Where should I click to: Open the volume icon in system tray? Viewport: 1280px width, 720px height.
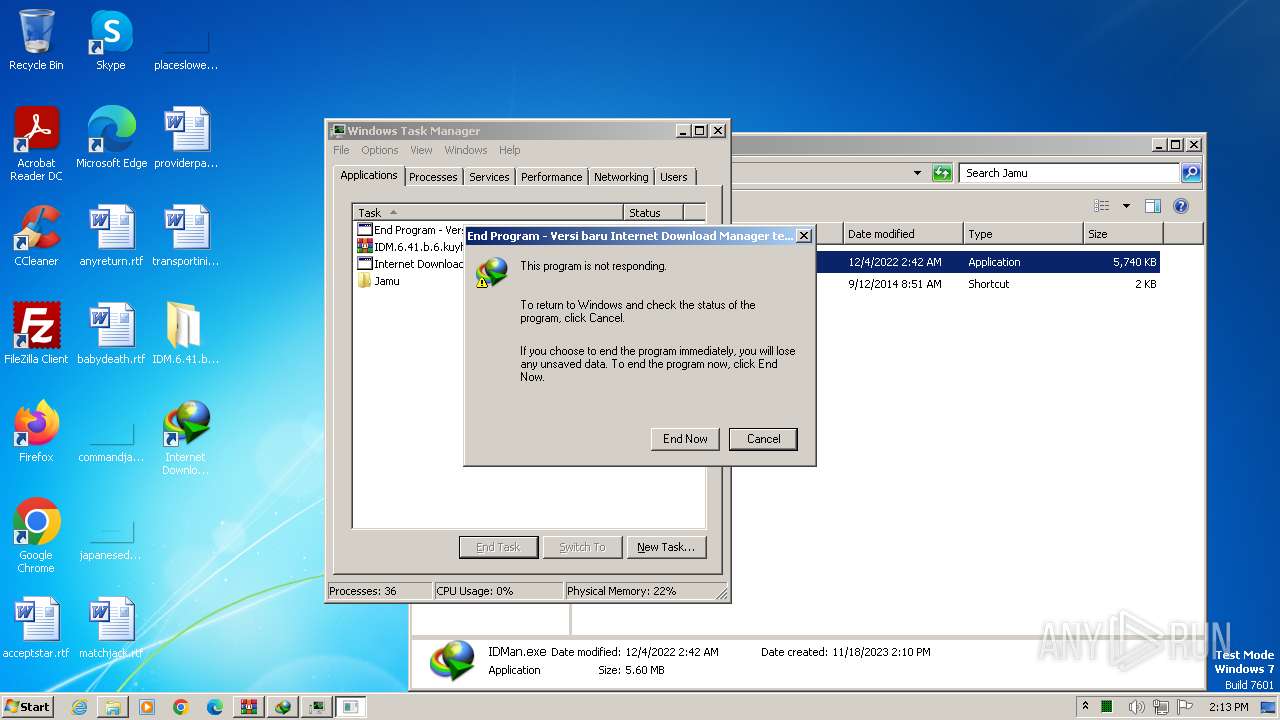1136,707
